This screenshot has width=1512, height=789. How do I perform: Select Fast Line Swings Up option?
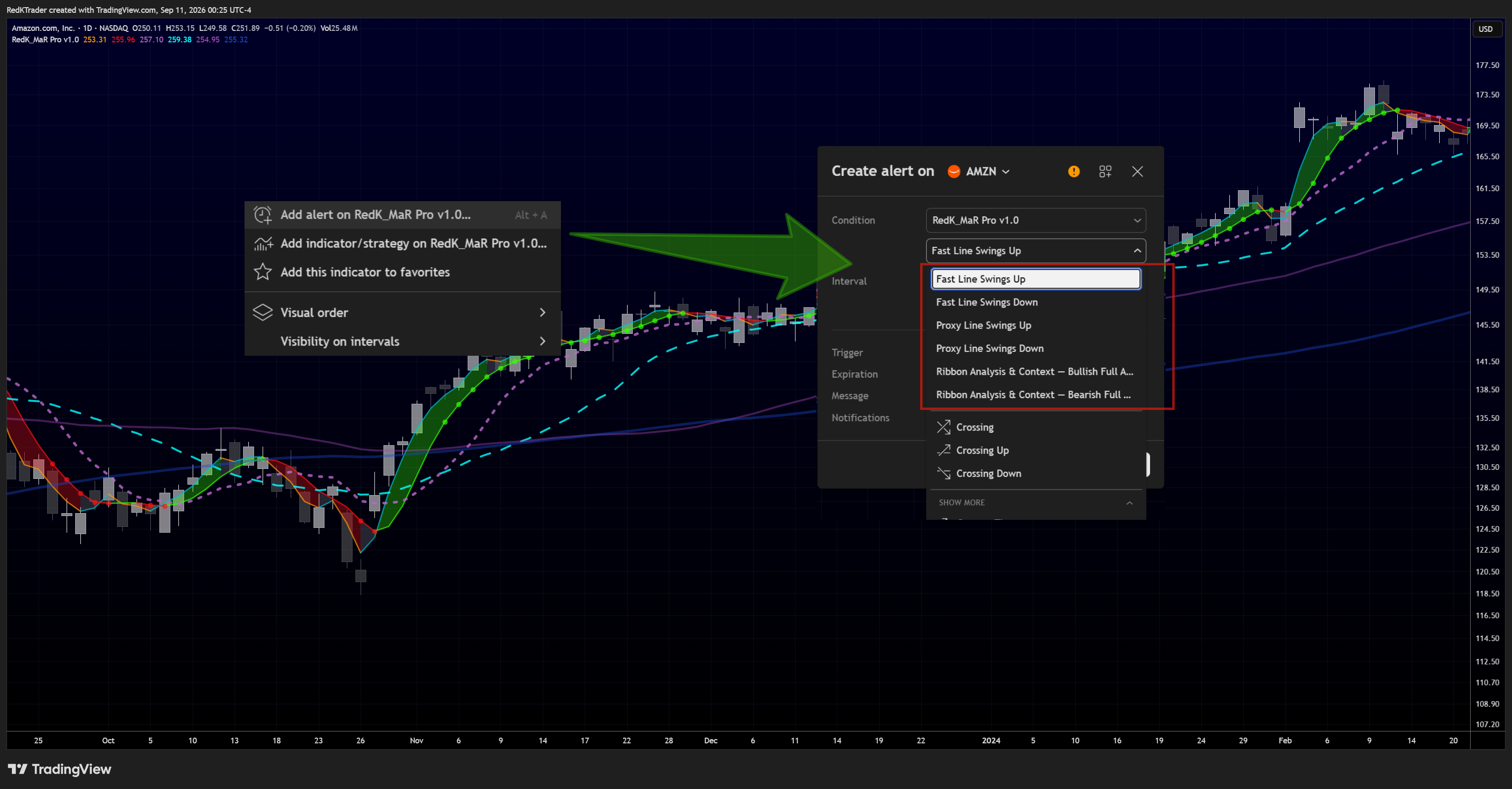(x=1035, y=279)
